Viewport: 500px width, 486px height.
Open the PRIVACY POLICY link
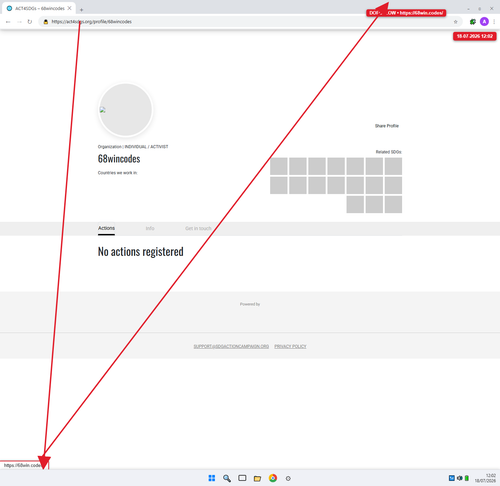(x=290, y=346)
